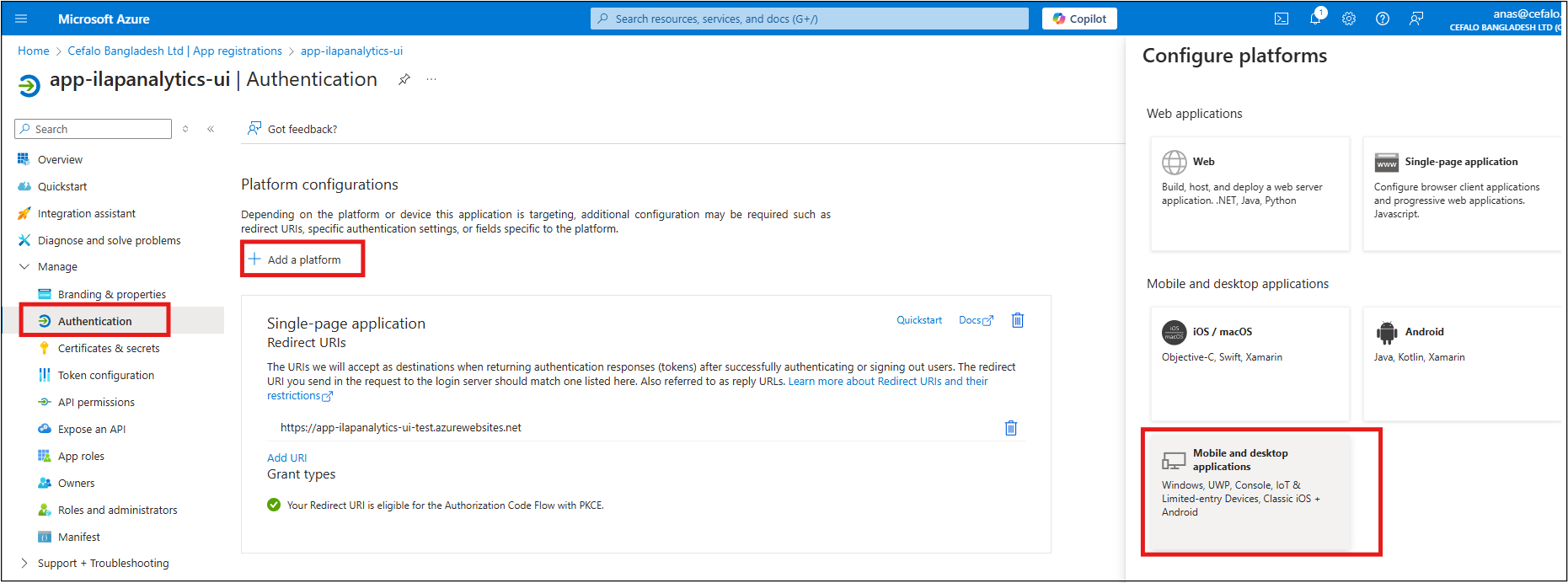Choose Mobile and desktop applications card
Screen dimensions: 1568x583
[x=1250, y=493]
